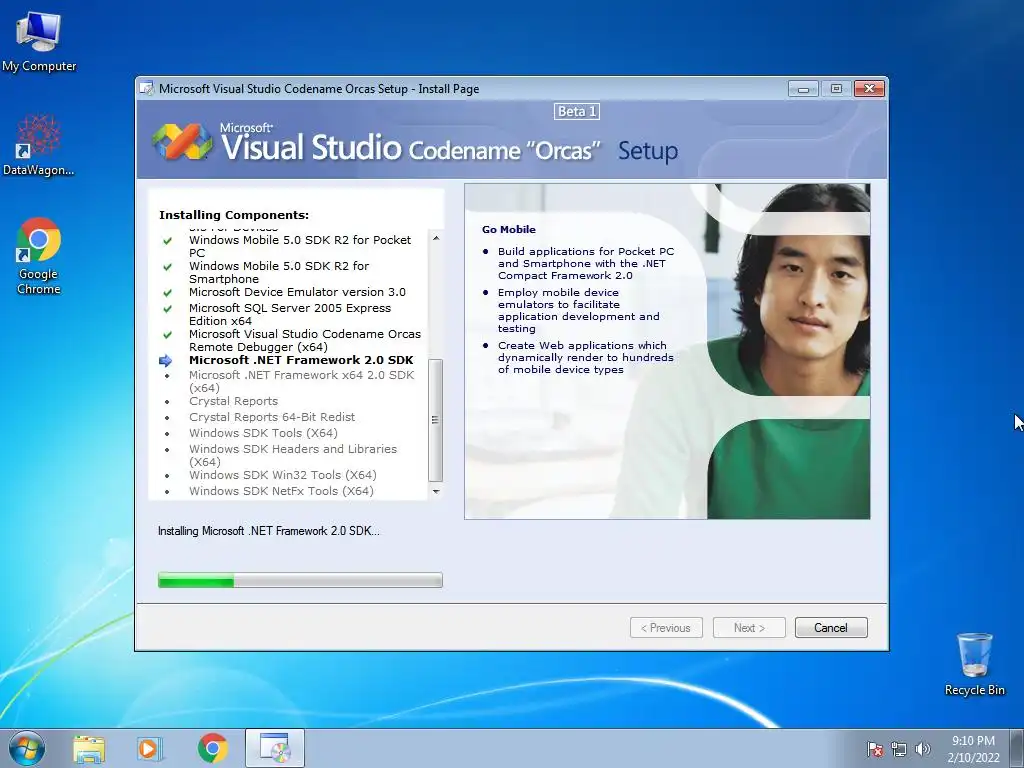Screen dimensions: 1024x768
Task: Select Windows SDK Headers and Libraries (X64)
Action: (x=293, y=455)
